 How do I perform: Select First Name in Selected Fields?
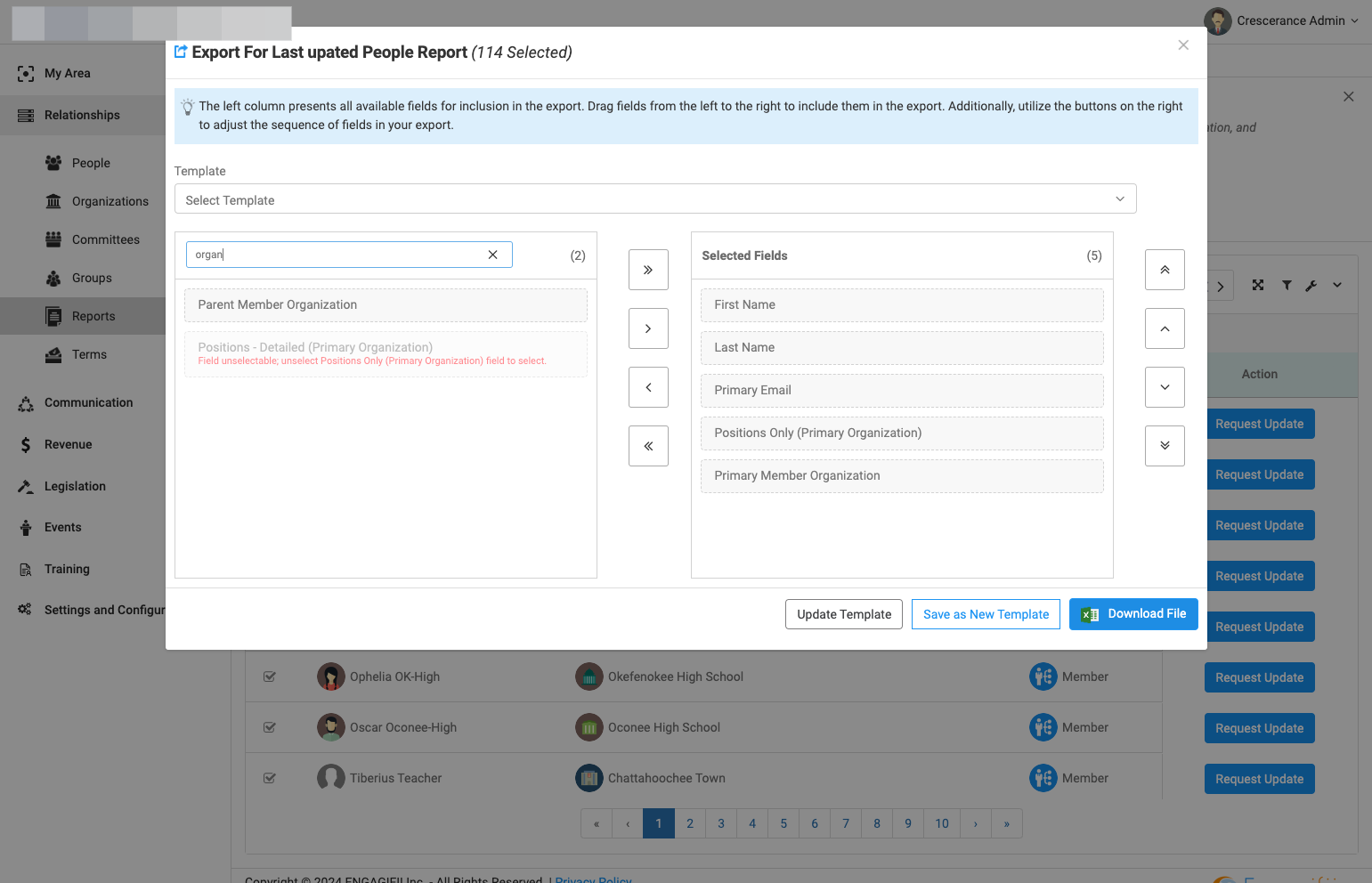[902, 304]
